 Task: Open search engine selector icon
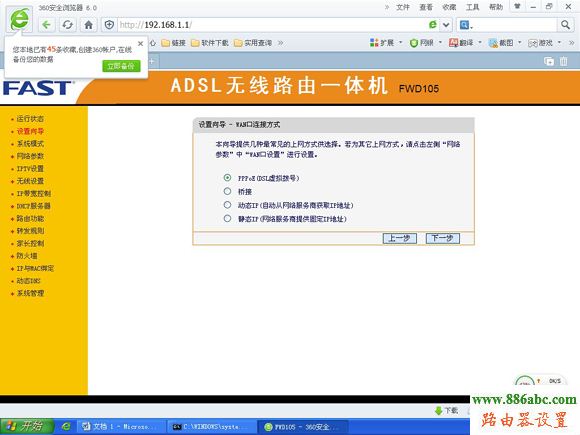pyautogui.click(x=465, y=25)
